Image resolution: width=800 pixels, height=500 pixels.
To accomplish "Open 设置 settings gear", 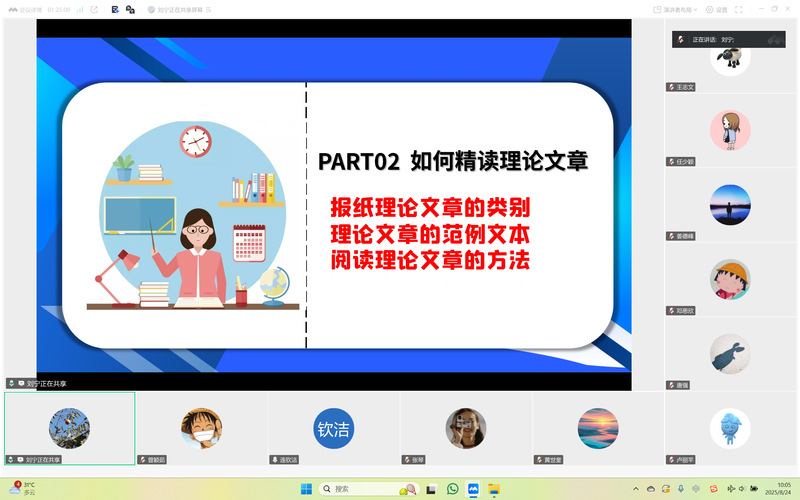I will tap(716, 9).
